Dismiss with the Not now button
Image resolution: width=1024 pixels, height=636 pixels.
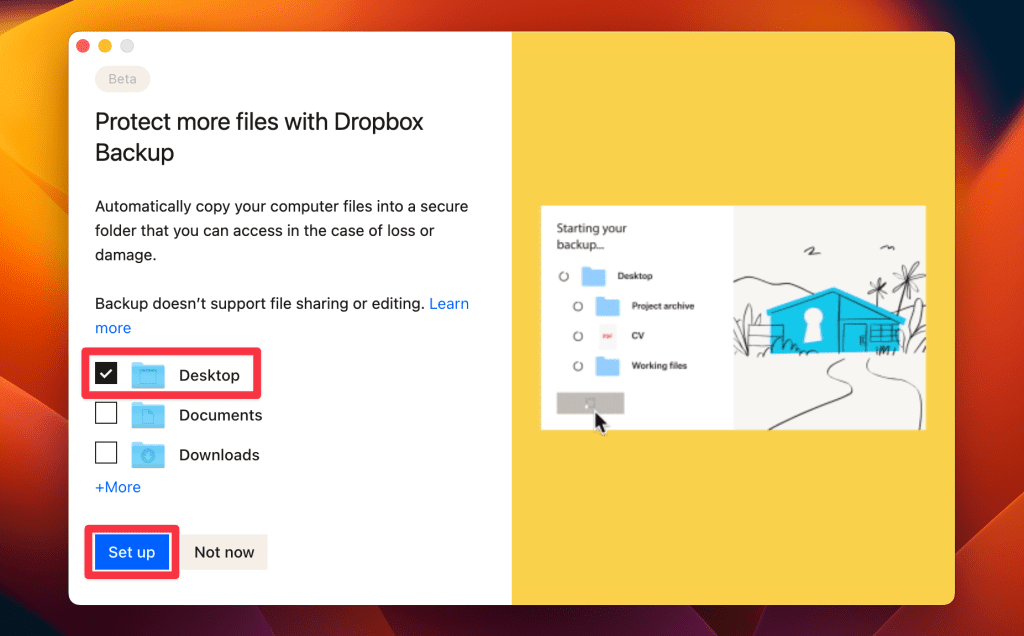(x=224, y=552)
